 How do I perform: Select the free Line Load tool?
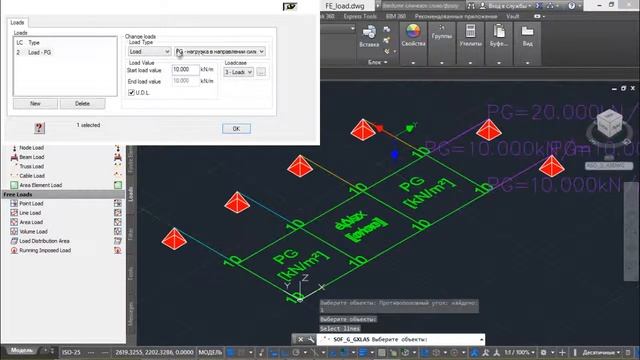pos(30,213)
